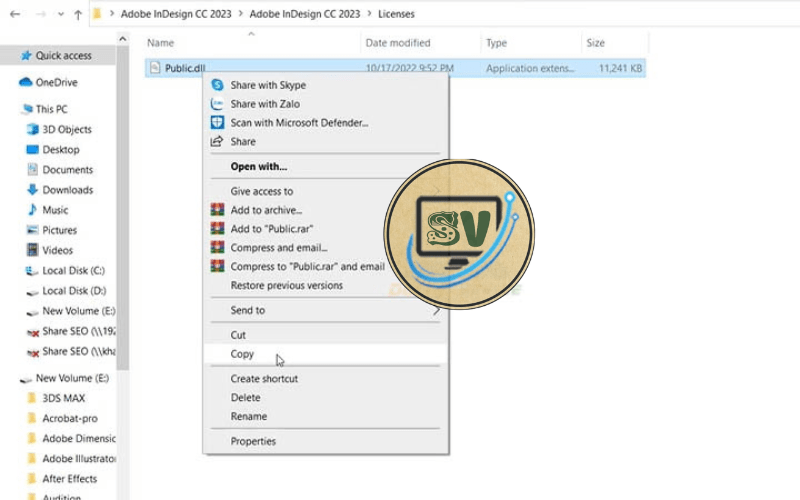
Task: Choose Create shortcut
Action: (x=326, y=379)
